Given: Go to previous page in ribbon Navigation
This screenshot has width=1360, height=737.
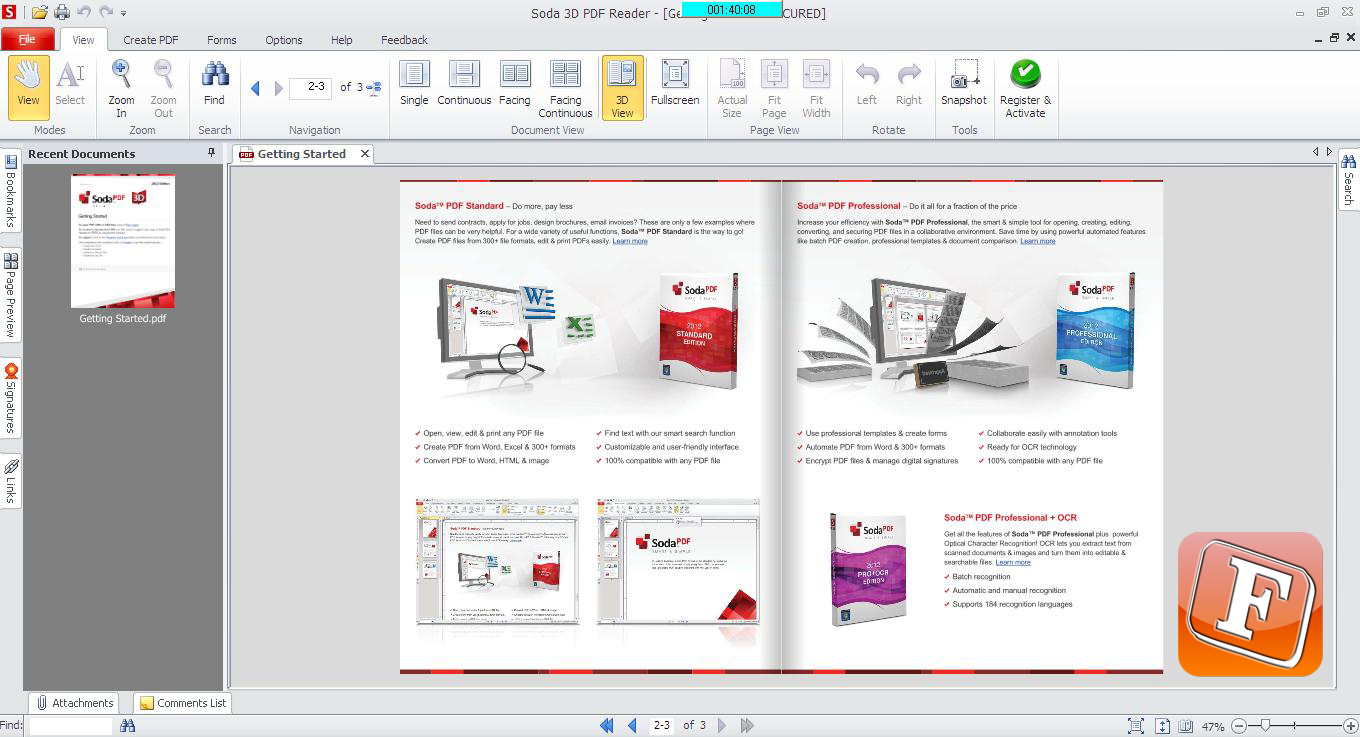Looking at the screenshot, I should click(x=256, y=88).
